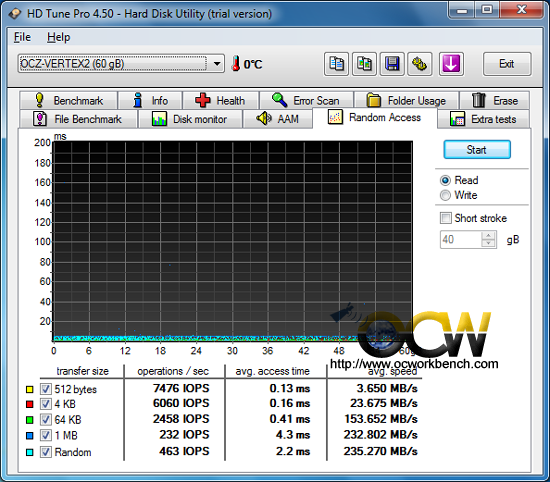Click the 0°C temperature reading
550x482 pixels.
pyautogui.click(x=253, y=64)
